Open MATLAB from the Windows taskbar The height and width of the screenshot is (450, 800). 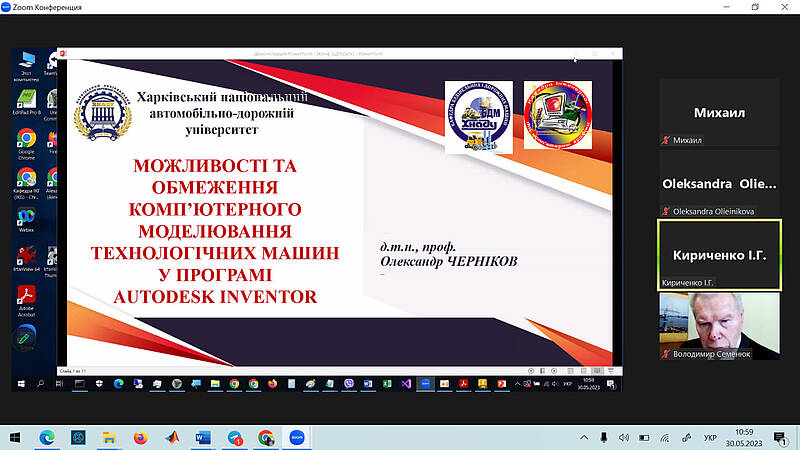point(172,437)
